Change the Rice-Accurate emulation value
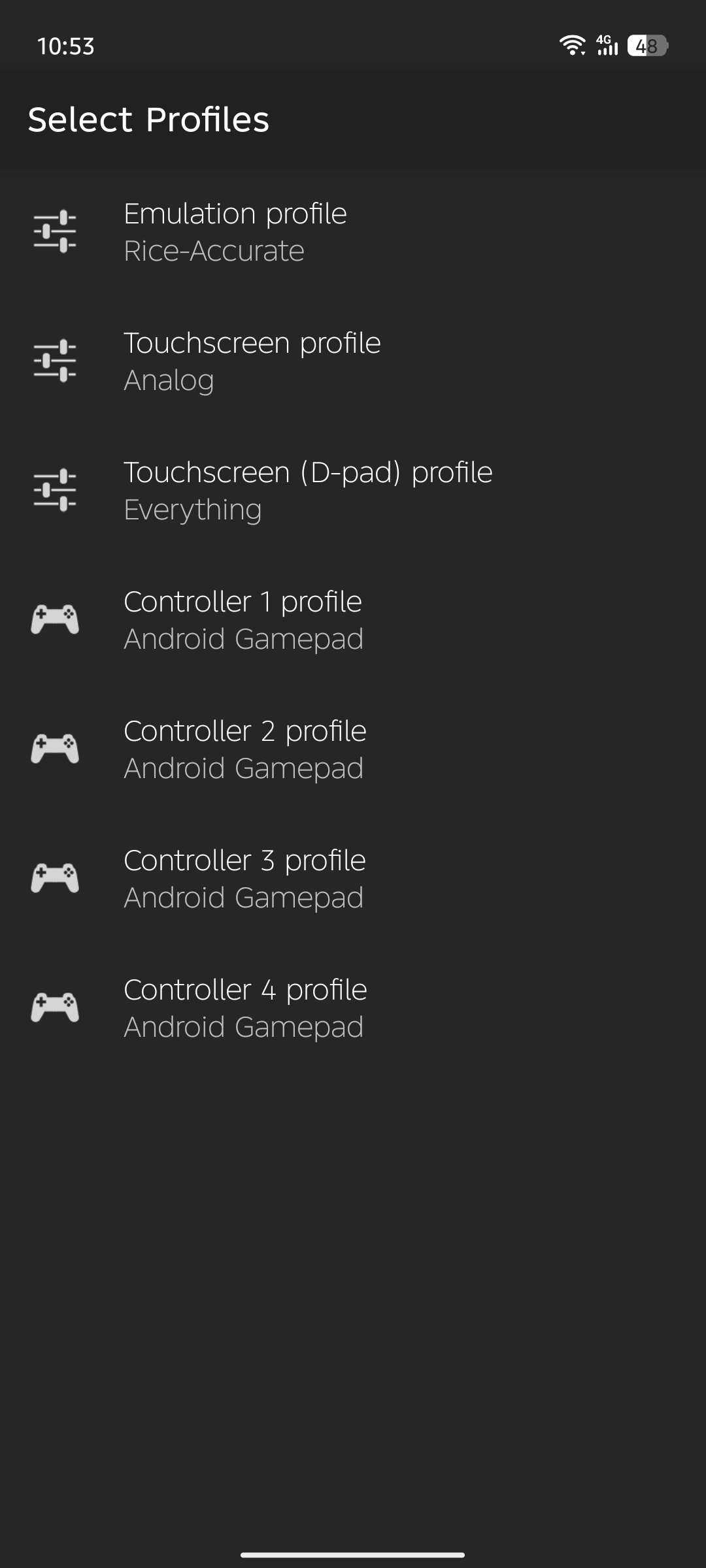 [214, 252]
